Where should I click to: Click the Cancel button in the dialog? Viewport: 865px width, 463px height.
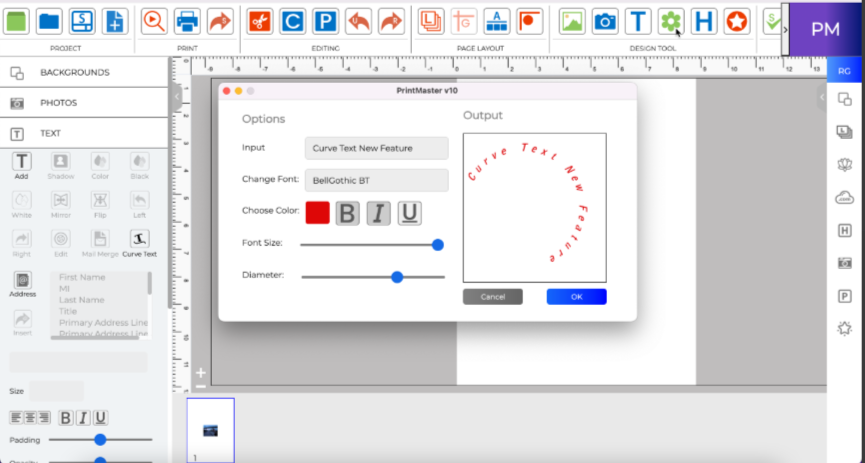point(493,297)
